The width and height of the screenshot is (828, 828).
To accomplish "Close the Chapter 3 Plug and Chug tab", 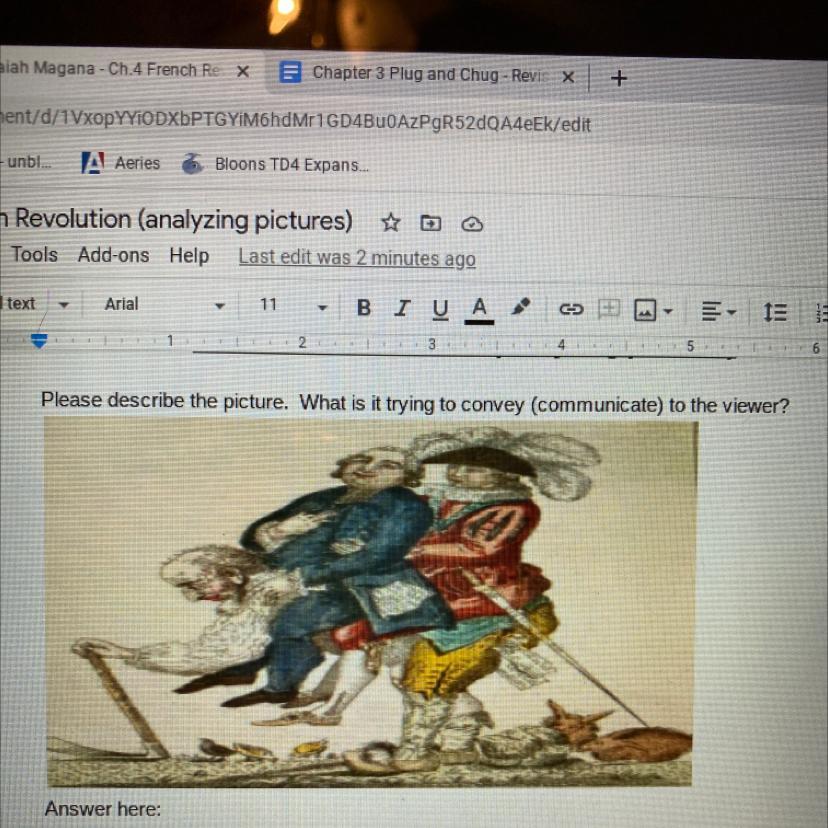I will click(x=568, y=77).
